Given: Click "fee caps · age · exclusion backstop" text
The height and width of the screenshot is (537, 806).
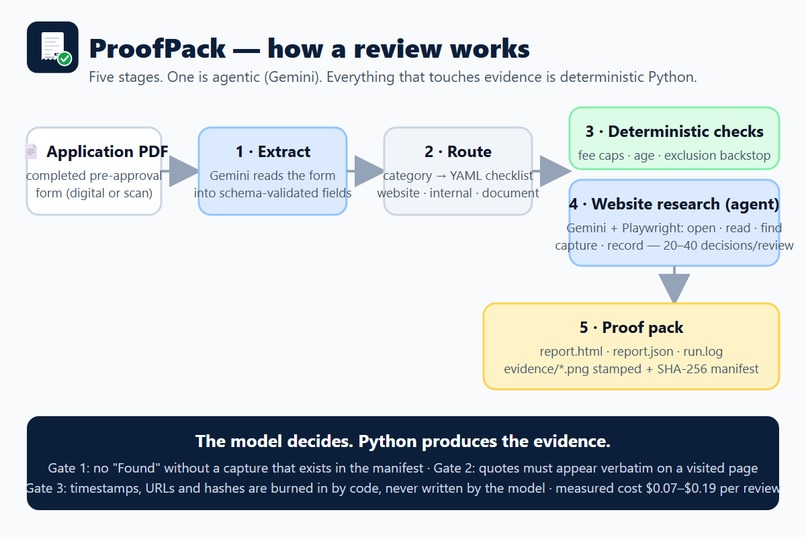Looking at the screenshot, I should pos(674,155).
